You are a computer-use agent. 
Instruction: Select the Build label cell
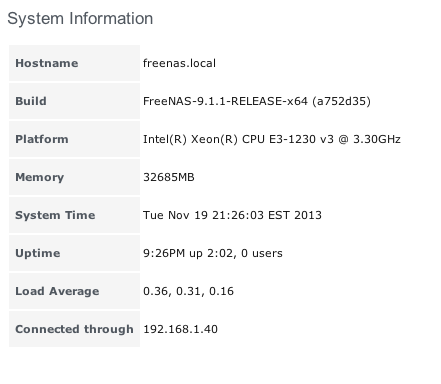coord(74,101)
